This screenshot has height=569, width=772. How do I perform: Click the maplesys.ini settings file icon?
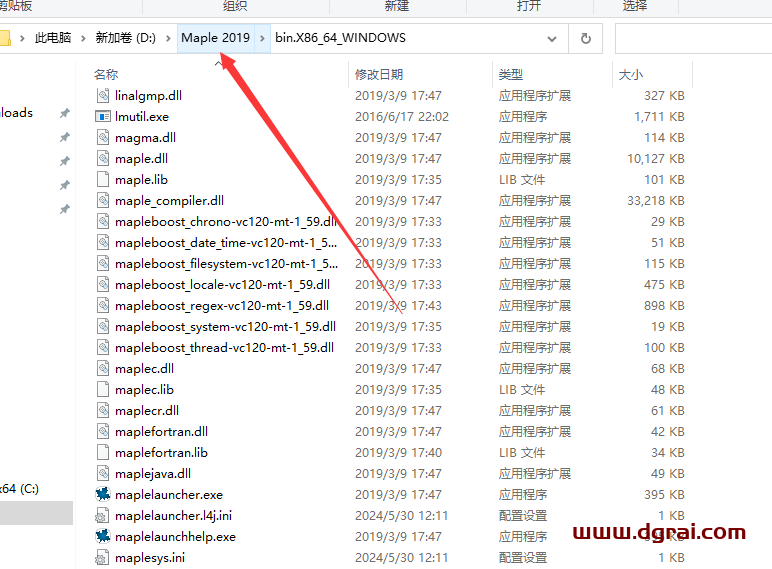[102, 558]
